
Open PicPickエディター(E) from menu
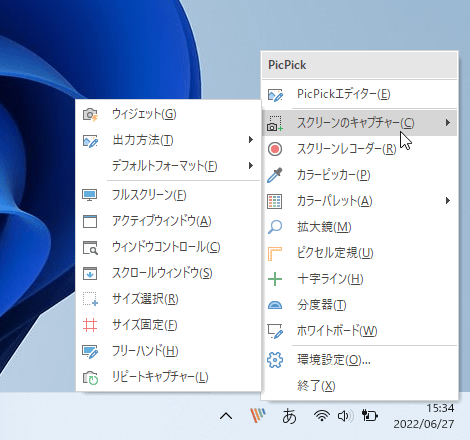(x=360, y=94)
